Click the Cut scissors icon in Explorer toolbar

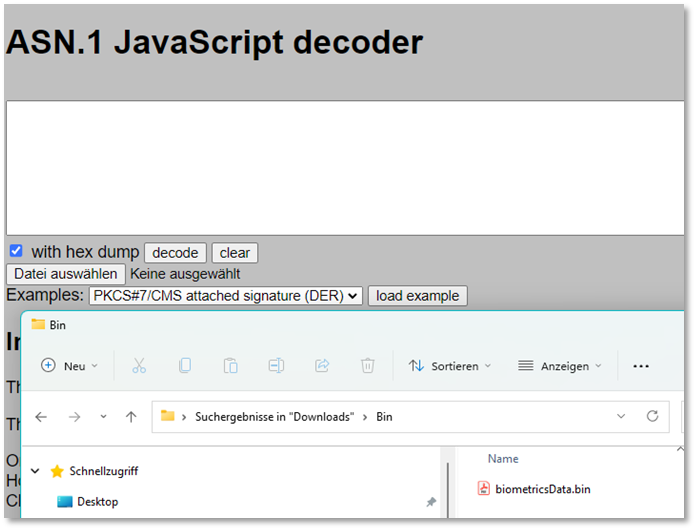pos(139,366)
